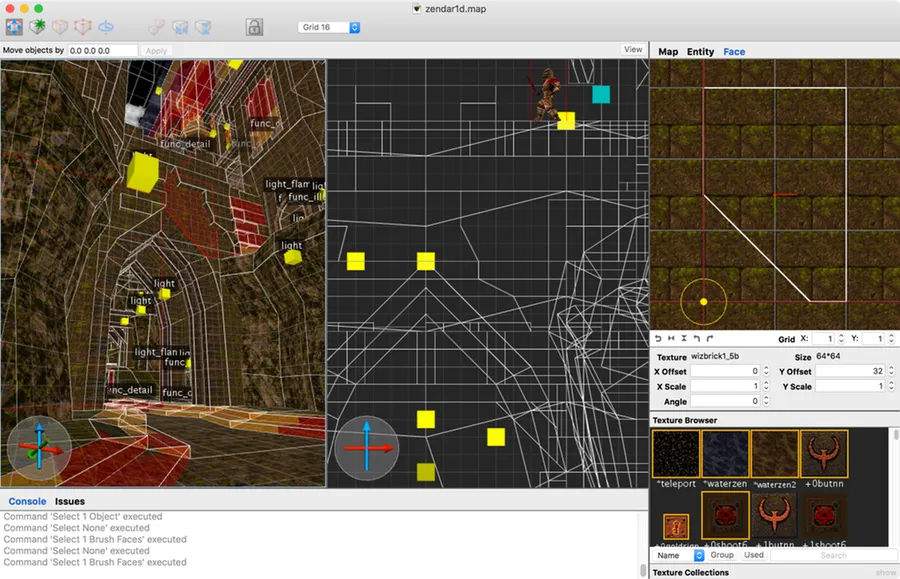Screen dimensions: 900x579
Task: Toggle the texture lock padlock
Action: tap(254, 27)
